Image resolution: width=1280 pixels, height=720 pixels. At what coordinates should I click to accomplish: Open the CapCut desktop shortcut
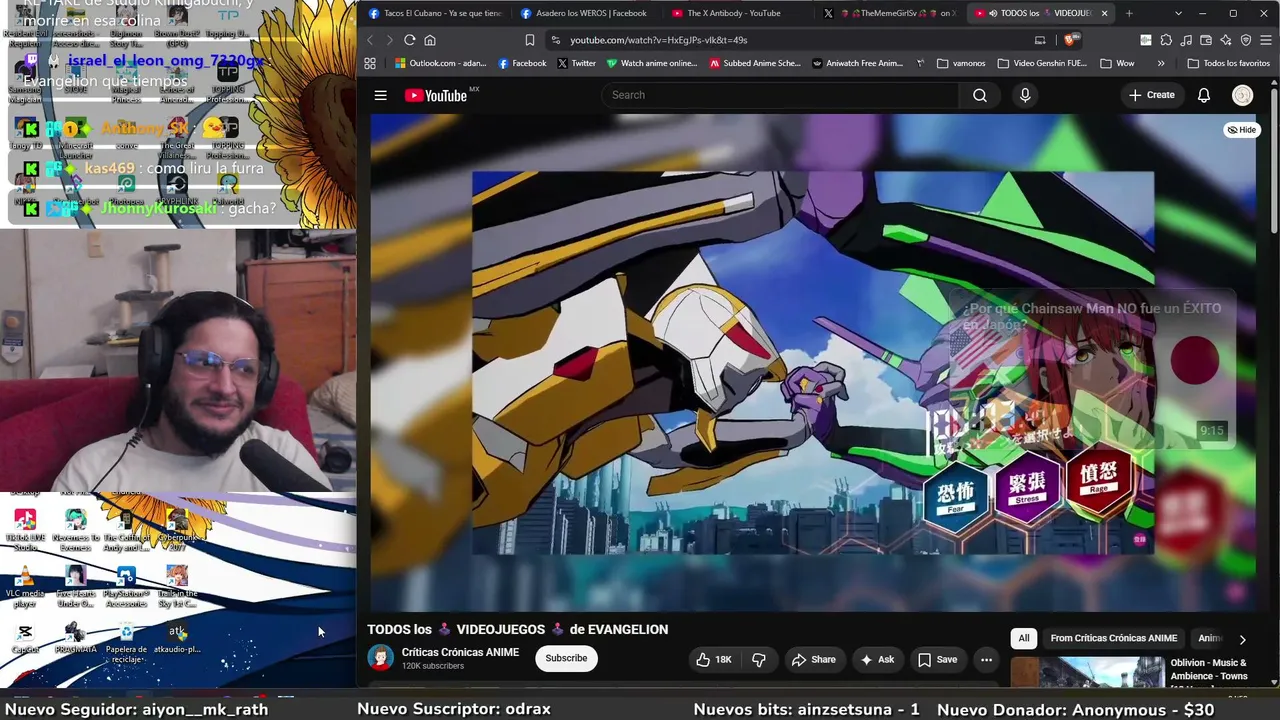(26, 639)
